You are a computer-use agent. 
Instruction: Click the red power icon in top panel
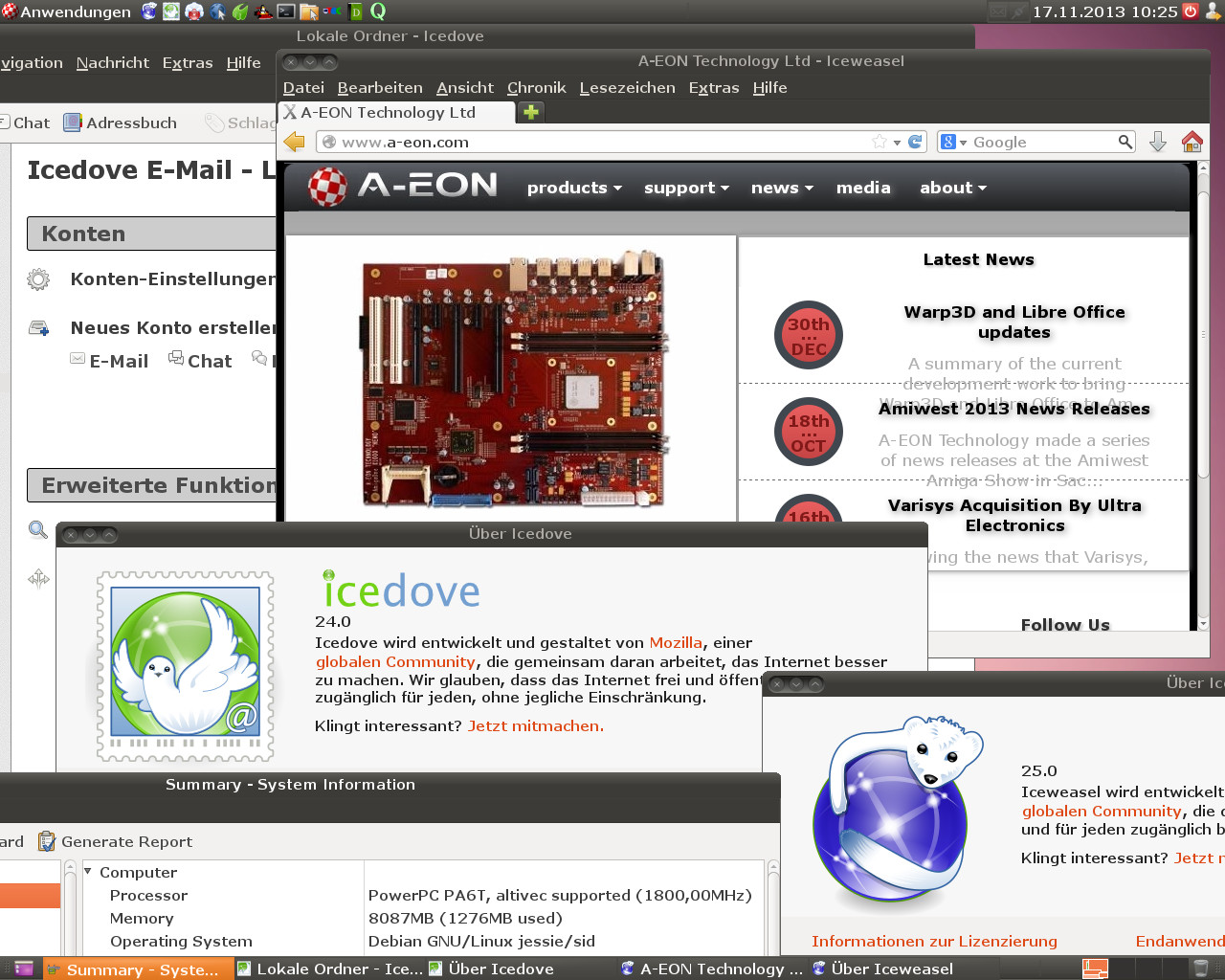tap(1191, 11)
